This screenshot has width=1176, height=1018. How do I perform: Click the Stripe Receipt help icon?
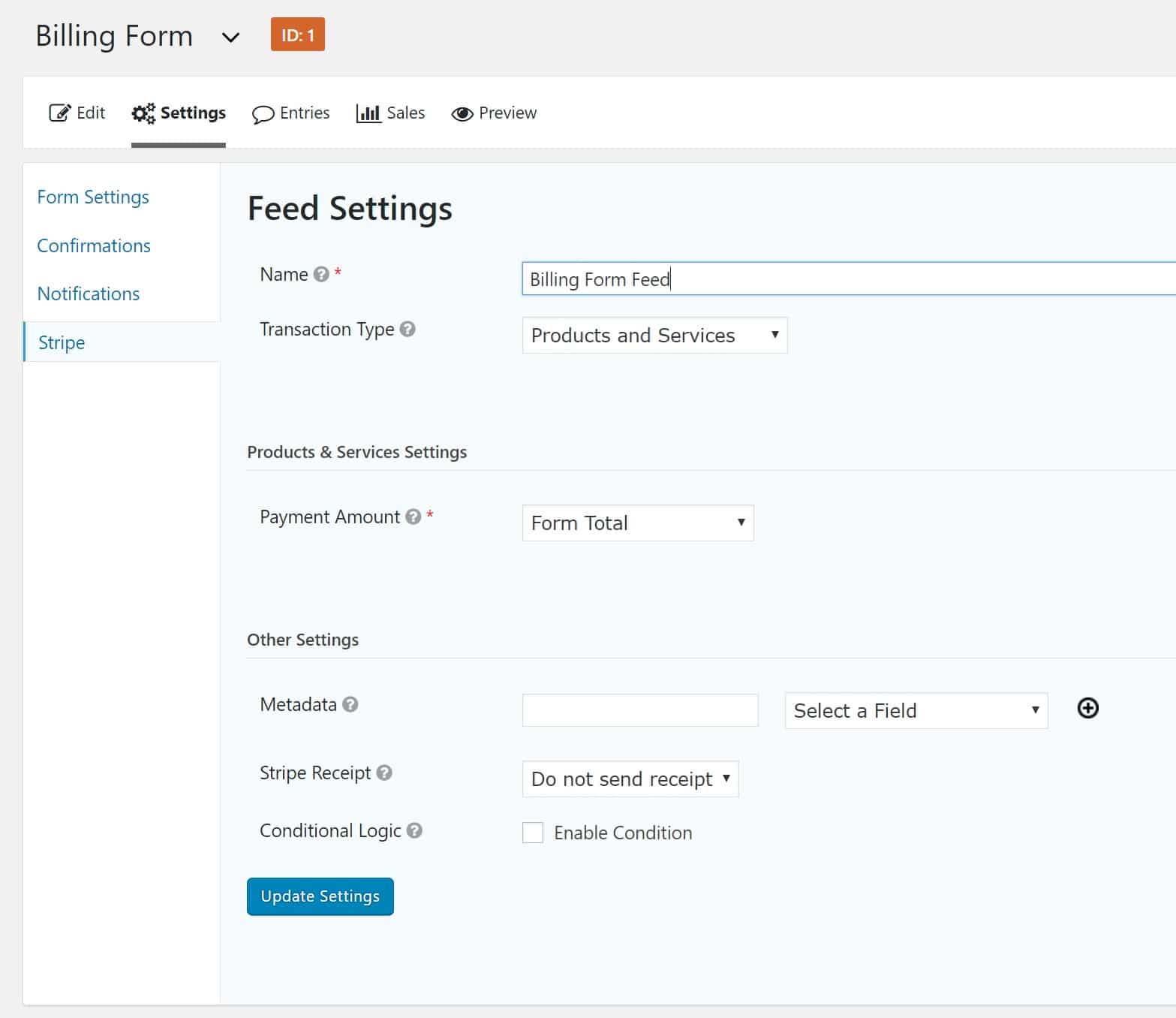(x=385, y=773)
